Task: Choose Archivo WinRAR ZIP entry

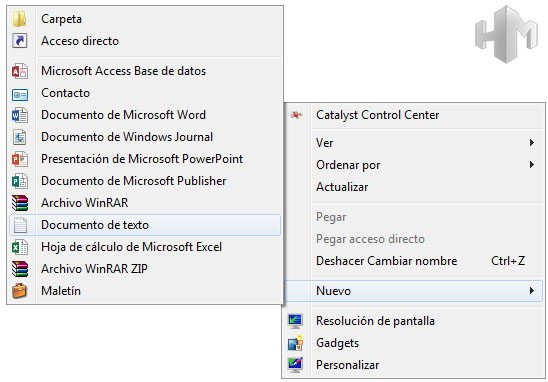Action: (94, 269)
